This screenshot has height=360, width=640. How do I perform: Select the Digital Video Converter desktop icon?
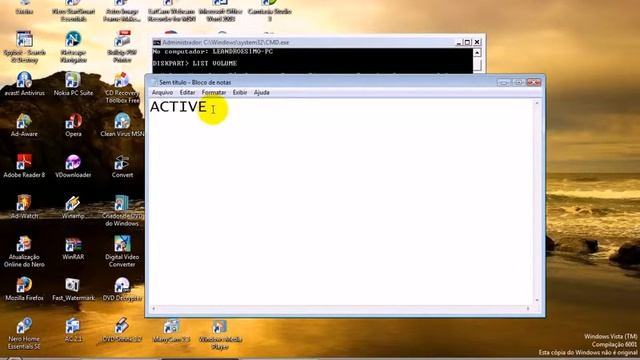point(122,251)
